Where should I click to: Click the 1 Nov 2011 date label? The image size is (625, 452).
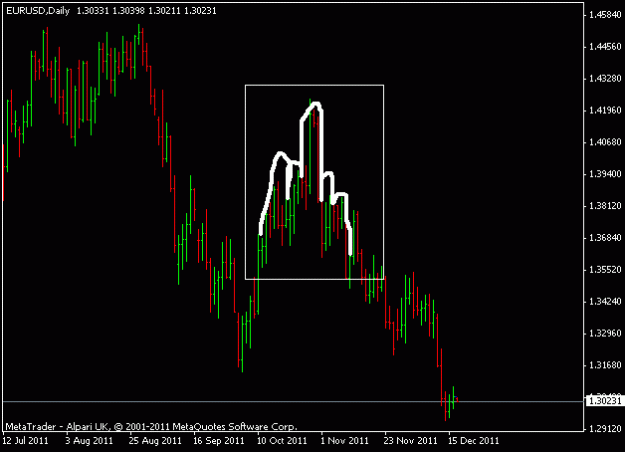point(345,441)
